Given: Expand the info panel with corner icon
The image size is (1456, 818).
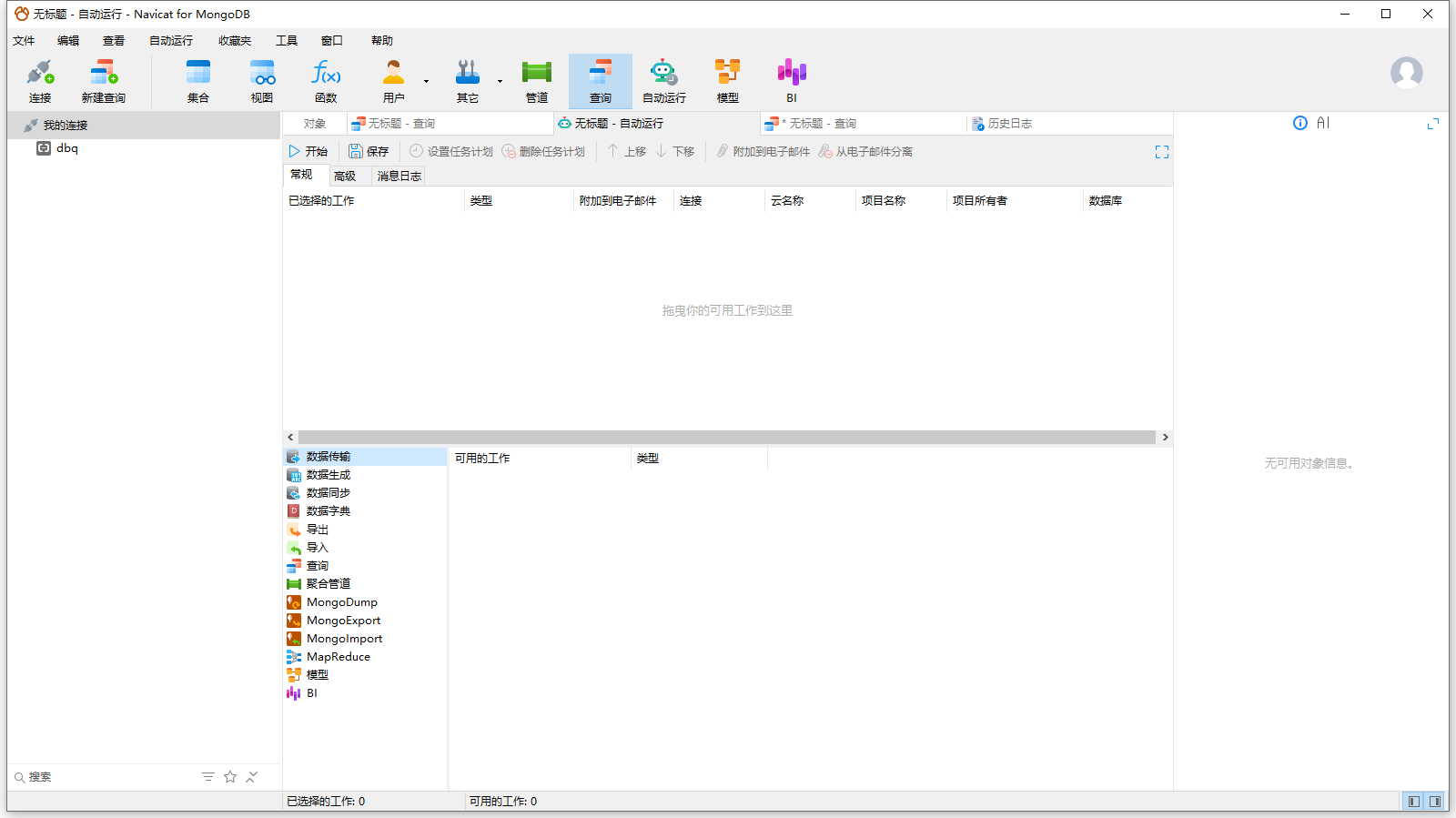Looking at the screenshot, I should 1433,123.
